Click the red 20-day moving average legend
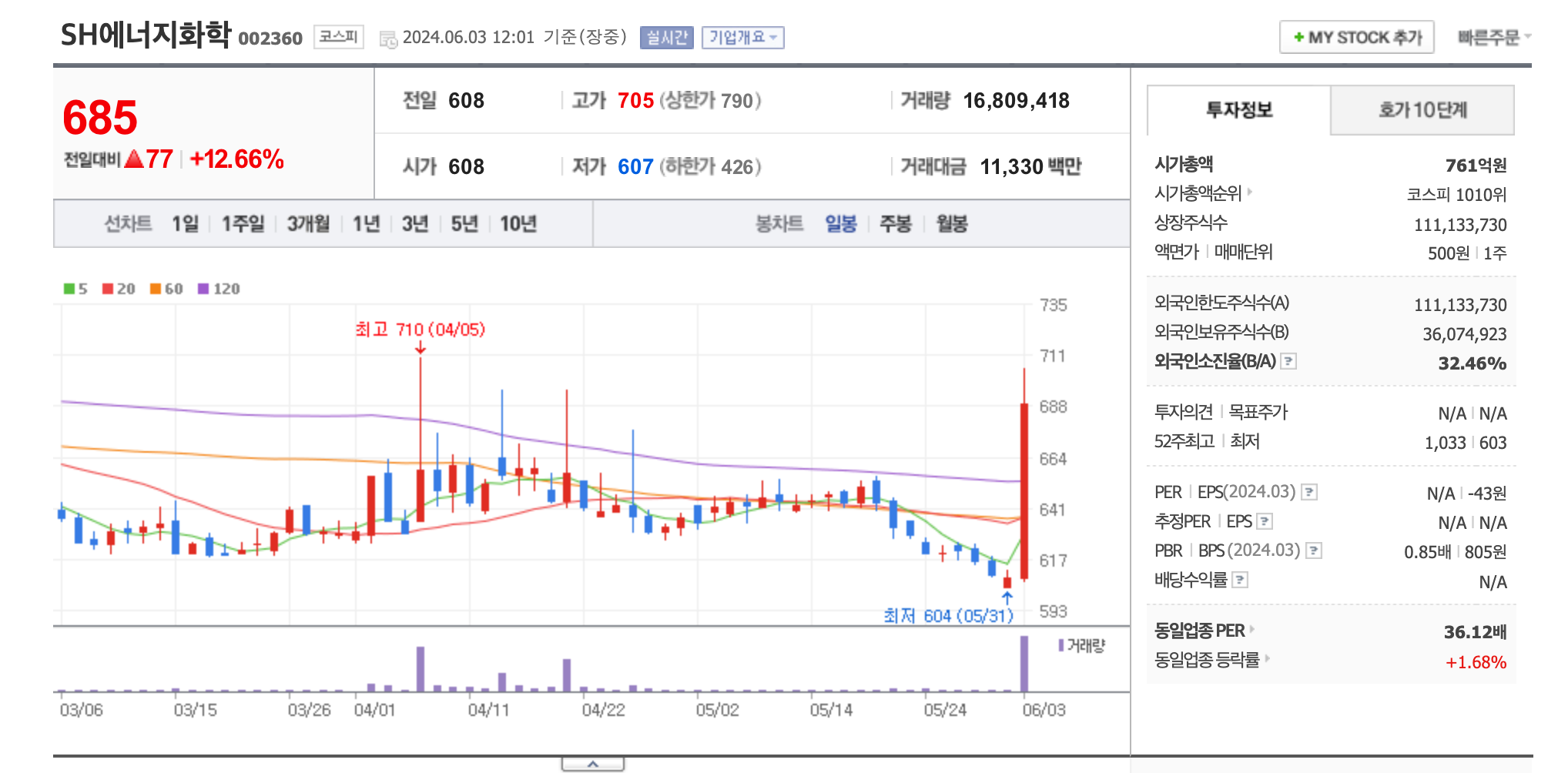 click(x=119, y=289)
